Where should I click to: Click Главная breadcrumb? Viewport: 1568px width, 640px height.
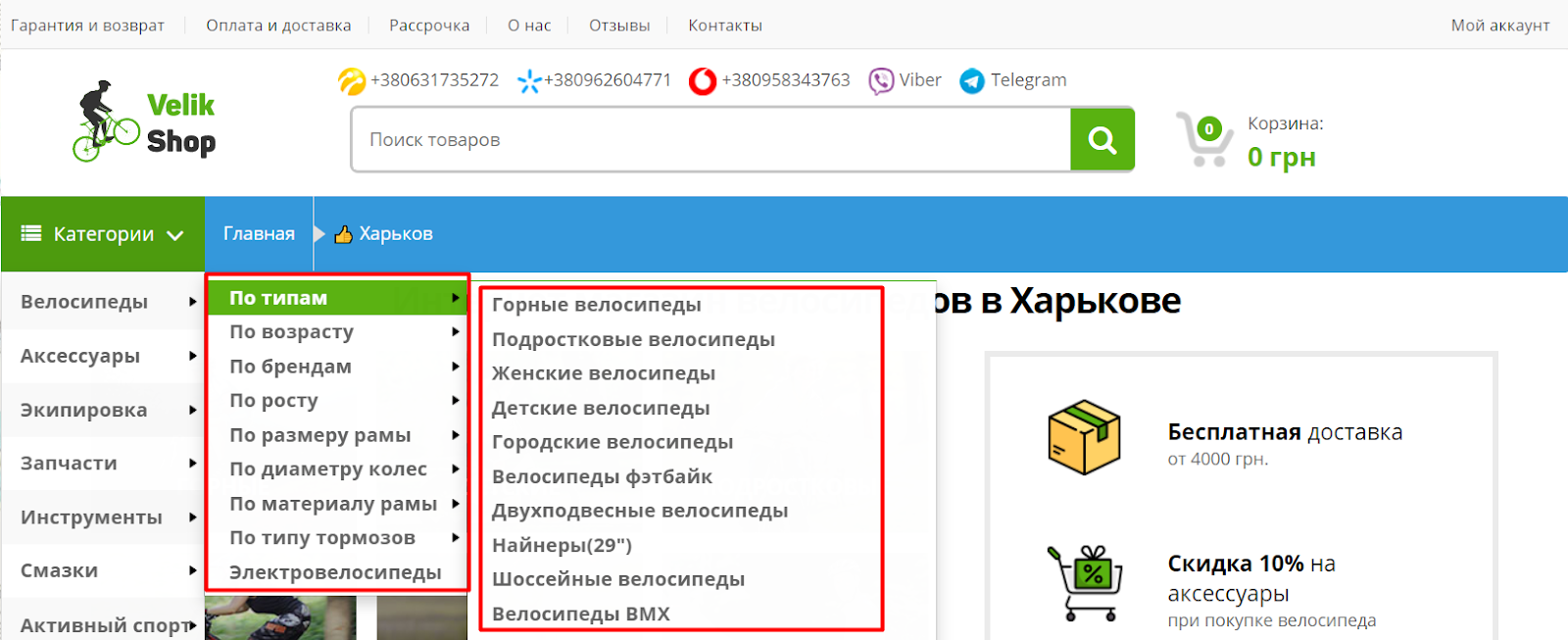259,234
